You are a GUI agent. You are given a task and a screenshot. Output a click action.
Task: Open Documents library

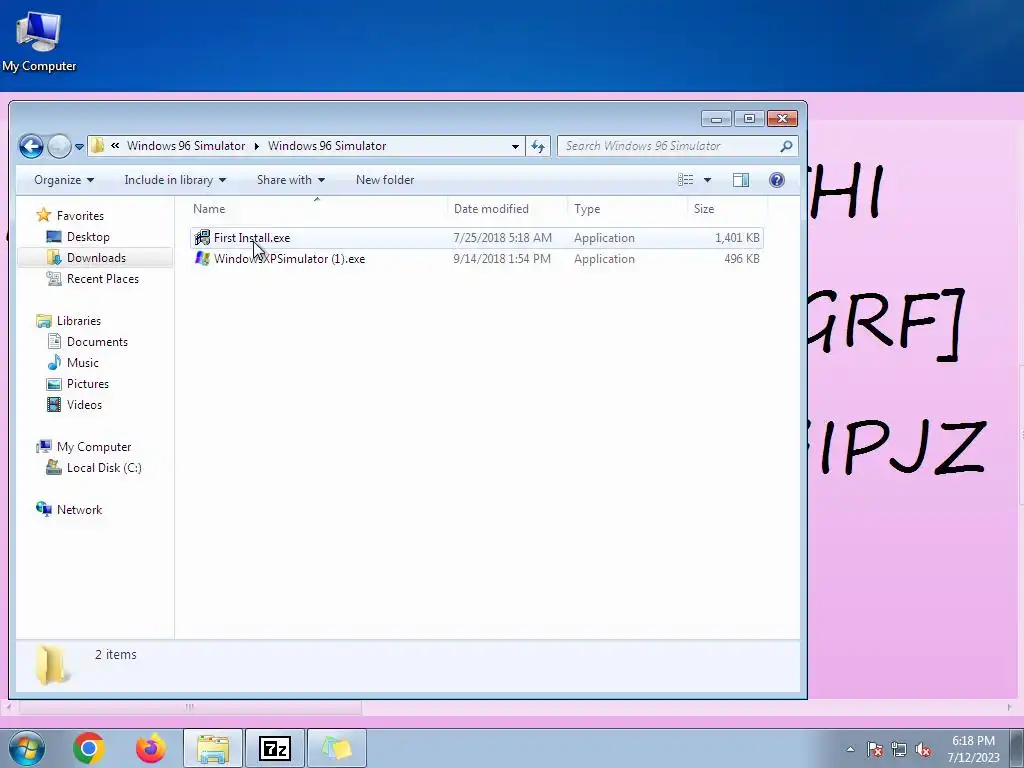(97, 342)
